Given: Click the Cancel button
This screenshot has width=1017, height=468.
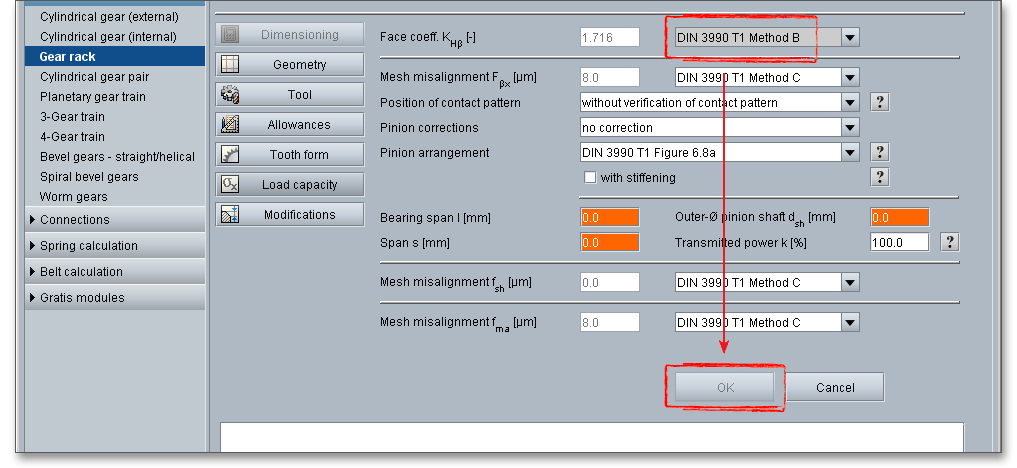Looking at the screenshot, I should point(835,388).
